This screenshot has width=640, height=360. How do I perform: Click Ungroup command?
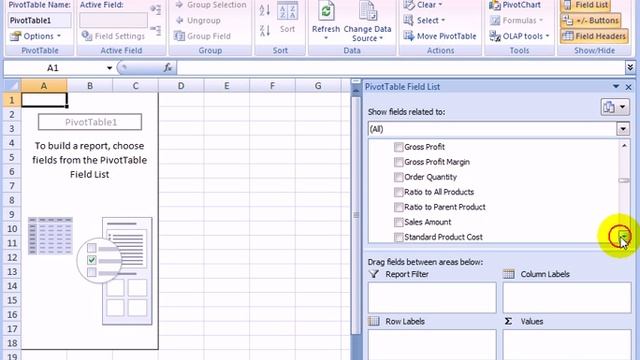click(x=198, y=20)
